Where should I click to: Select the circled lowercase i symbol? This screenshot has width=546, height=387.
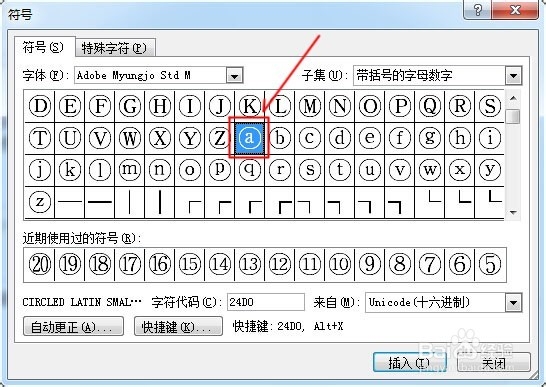tap(490, 138)
